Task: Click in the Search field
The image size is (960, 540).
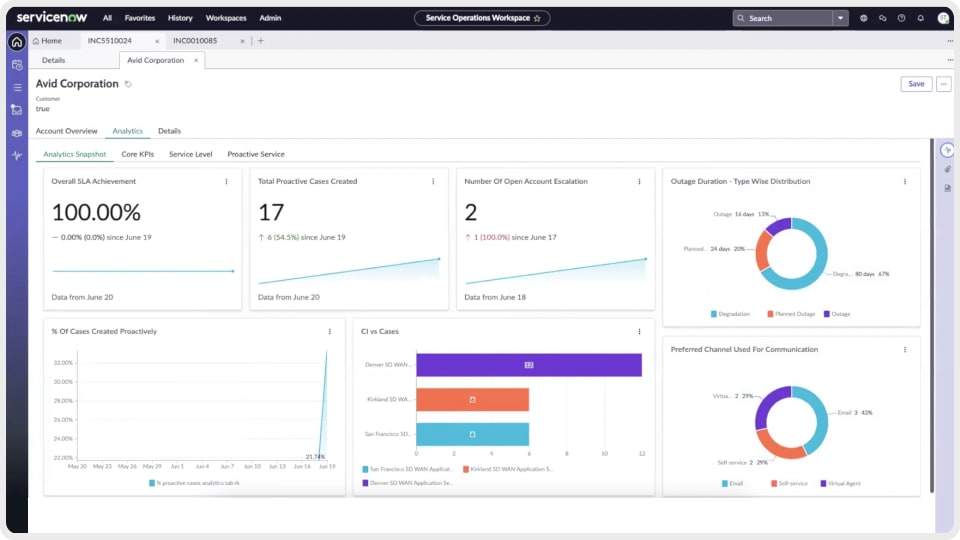Action: coord(783,18)
